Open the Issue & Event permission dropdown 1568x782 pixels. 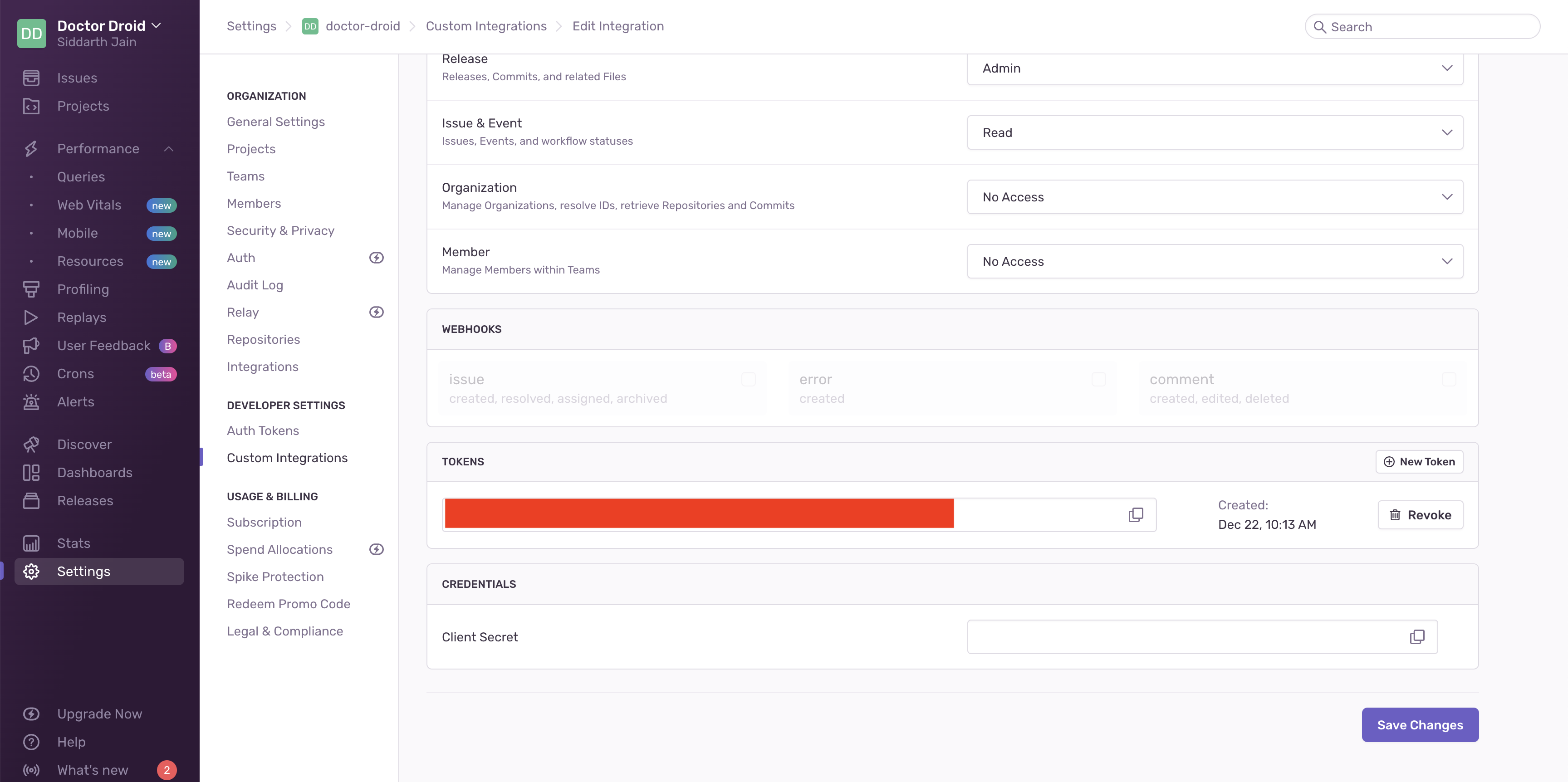coord(1215,132)
